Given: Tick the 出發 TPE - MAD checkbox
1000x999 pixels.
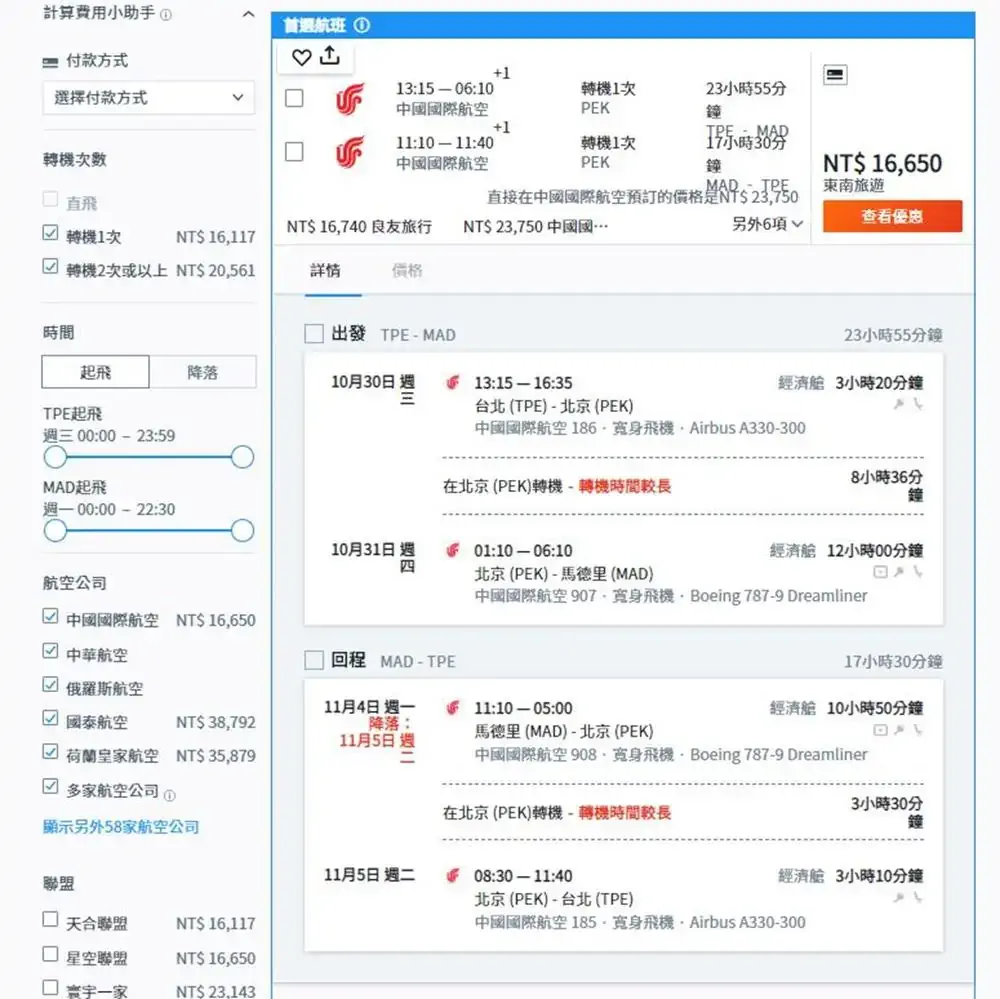Looking at the screenshot, I should pos(314,334).
